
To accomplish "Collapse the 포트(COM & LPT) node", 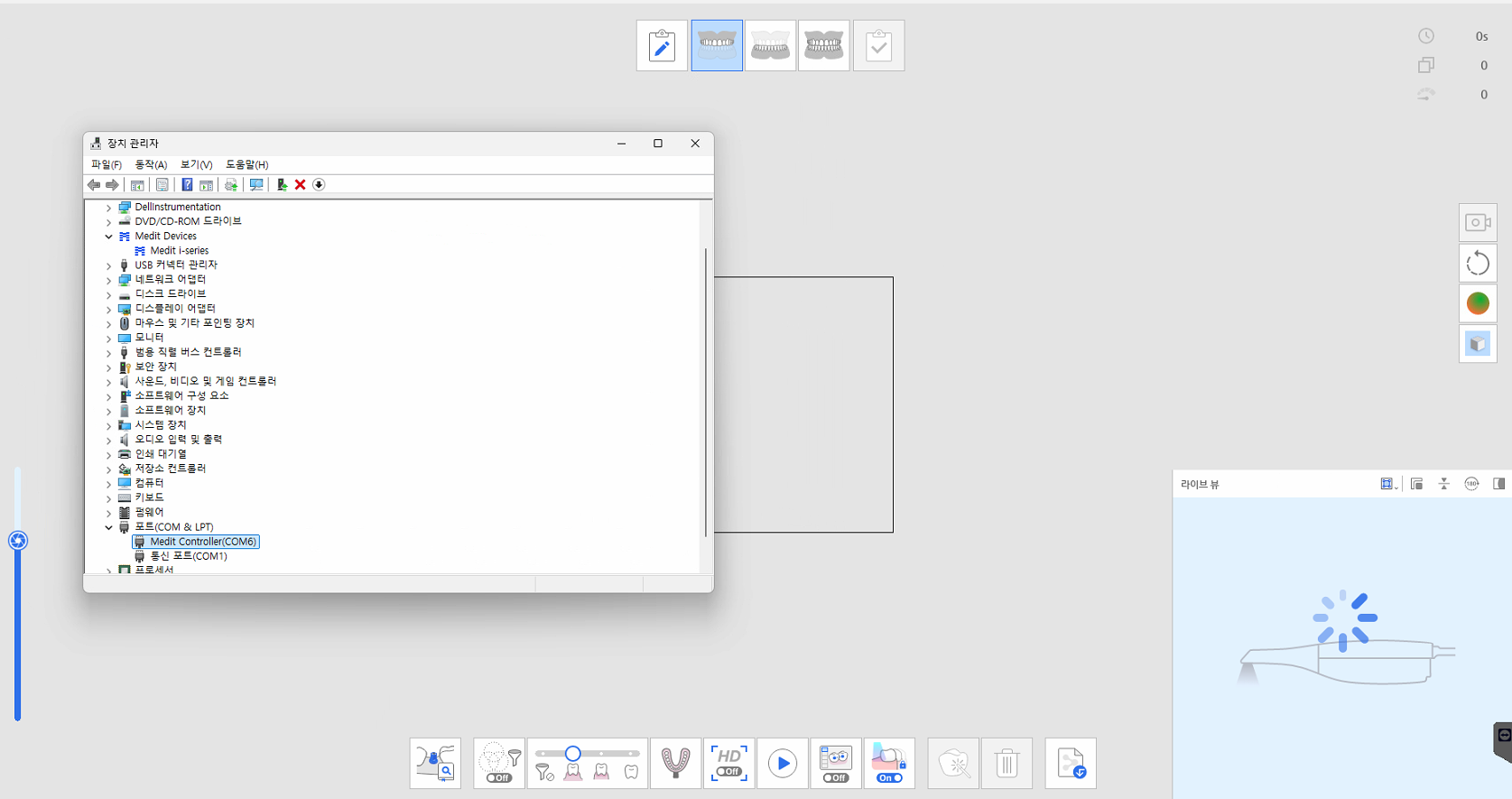I will (109, 527).
